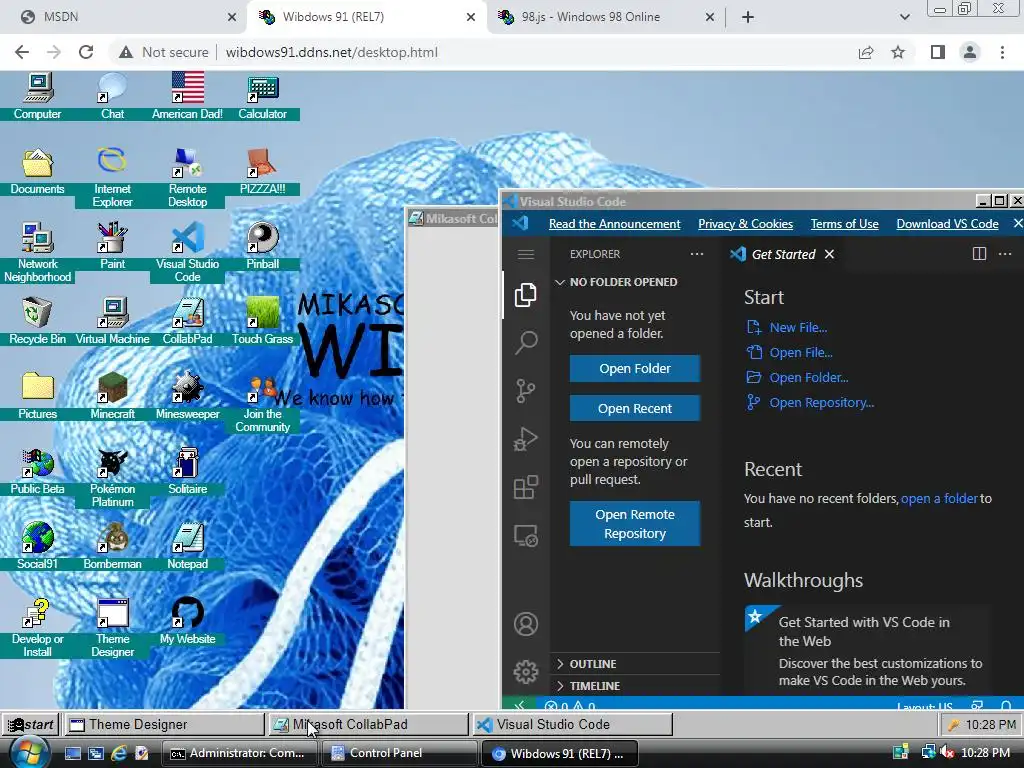Open Get Started with VS Code walkthrough
Image resolution: width=1024 pixels, height=768 pixels.
(869, 650)
